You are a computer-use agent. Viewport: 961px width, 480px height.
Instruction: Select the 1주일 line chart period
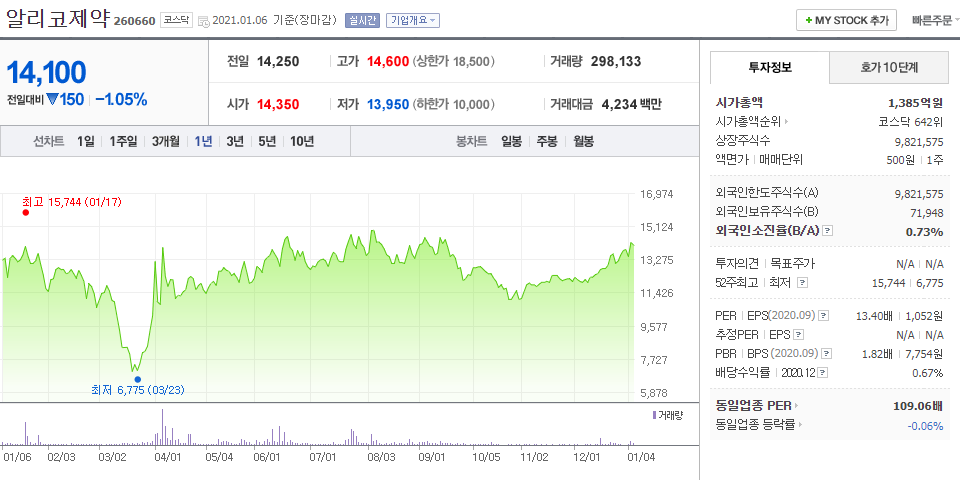(123, 142)
